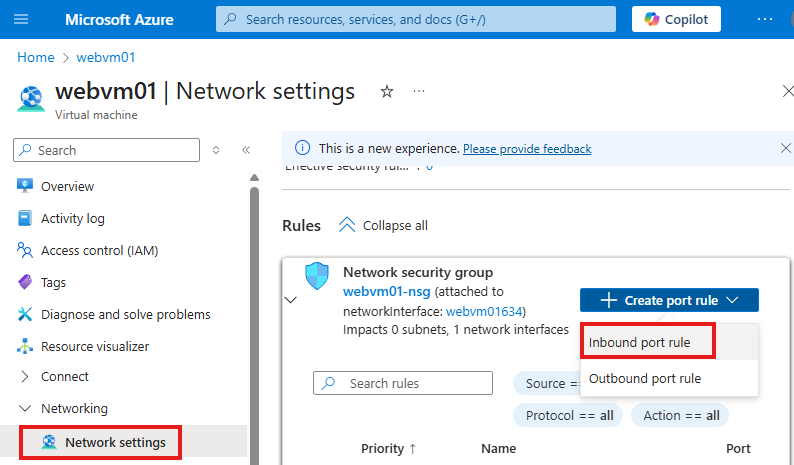This screenshot has height=465, width=794.
Task: Collapse the Network security group section
Action: (291, 300)
